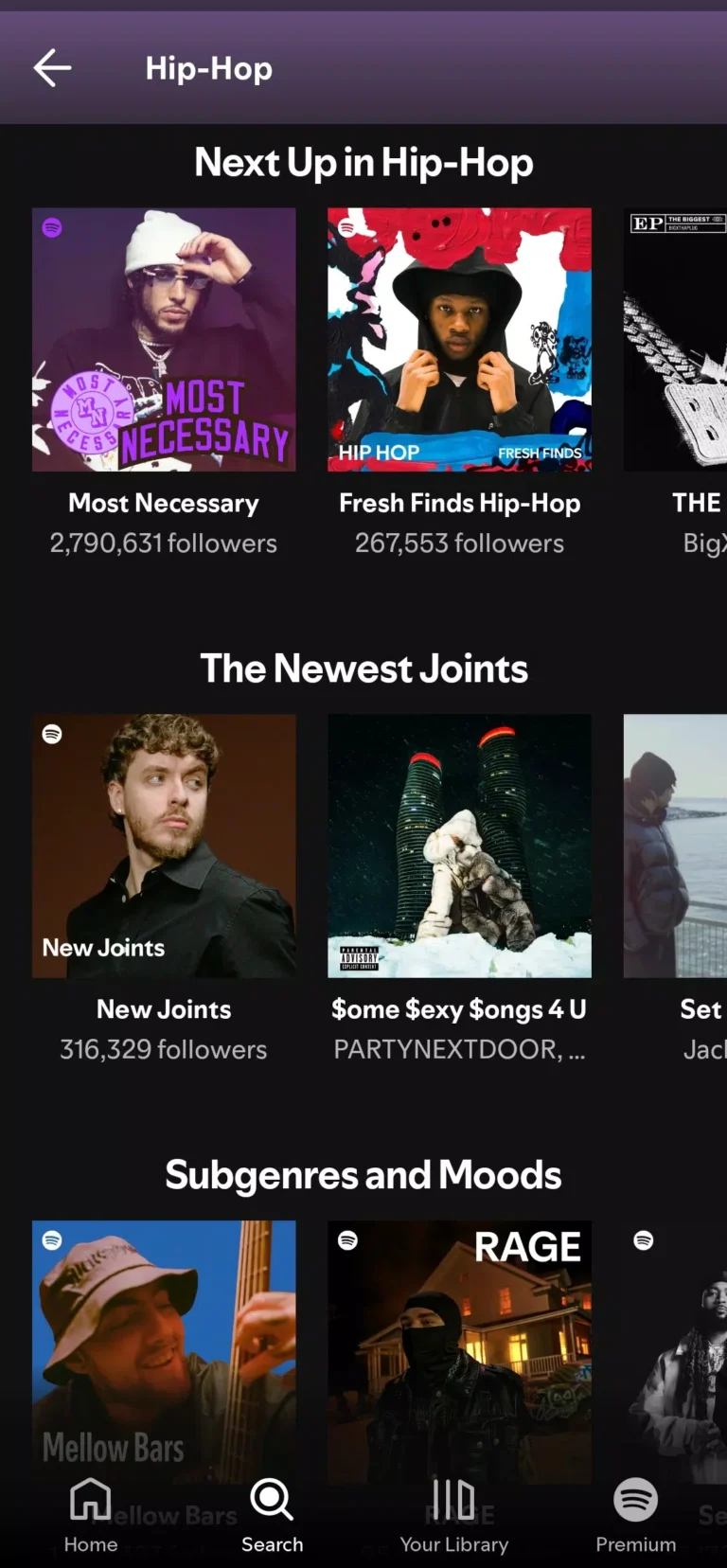The width and height of the screenshot is (727, 1568).
Task: Open the Most Necessary playlist
Action: (163, 339)
